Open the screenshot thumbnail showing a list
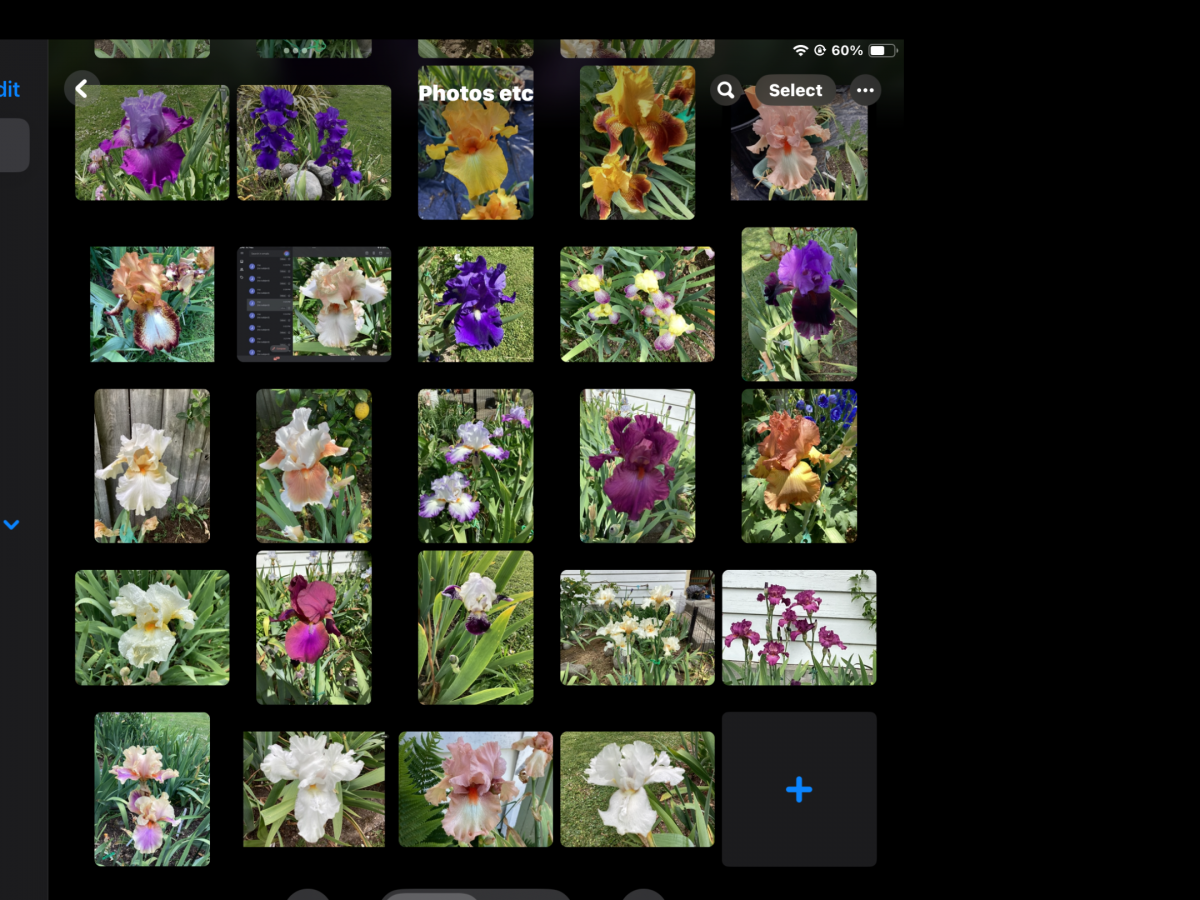1200x900 pixels. click(314, 304)
